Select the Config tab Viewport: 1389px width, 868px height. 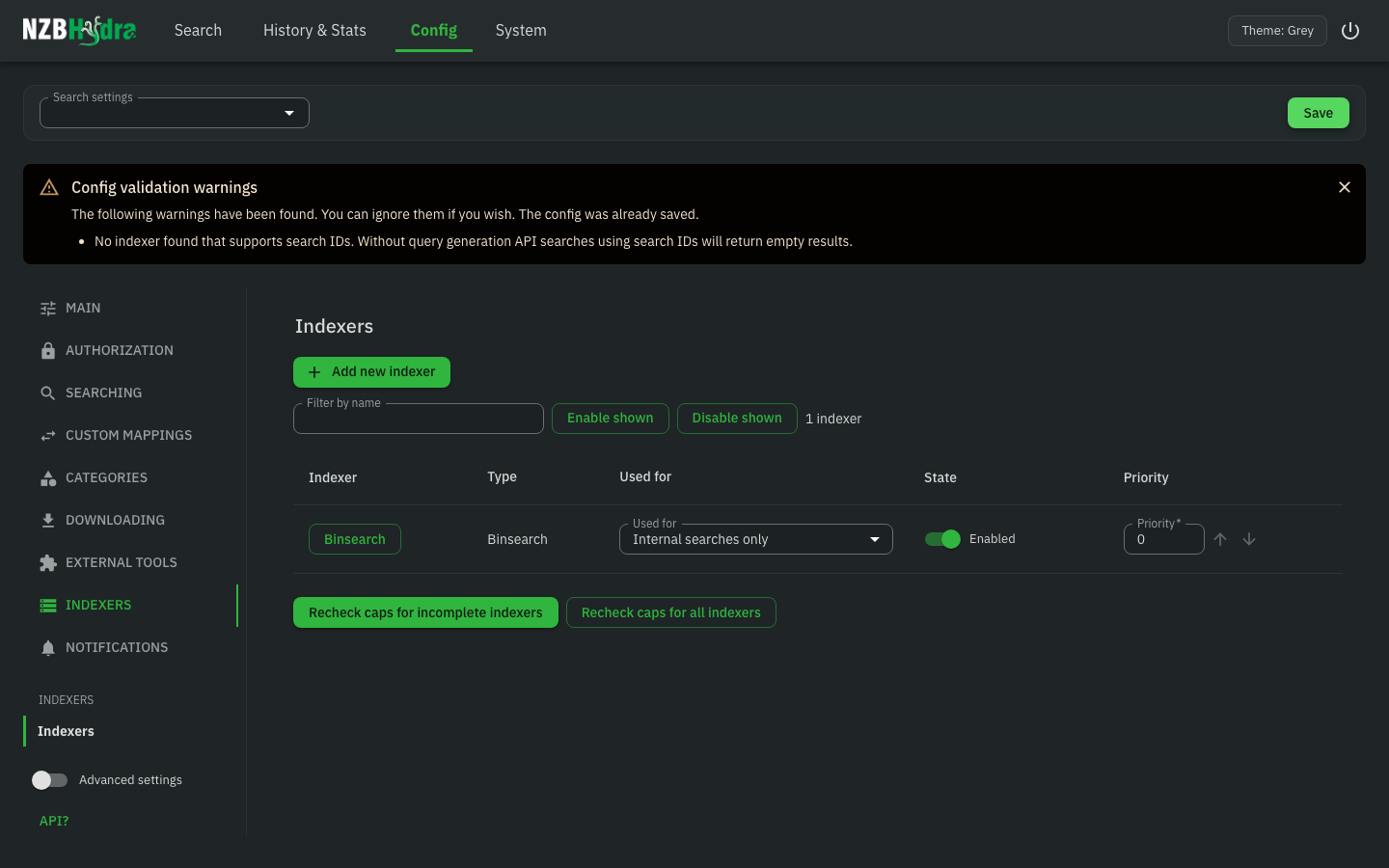point(434,30)
